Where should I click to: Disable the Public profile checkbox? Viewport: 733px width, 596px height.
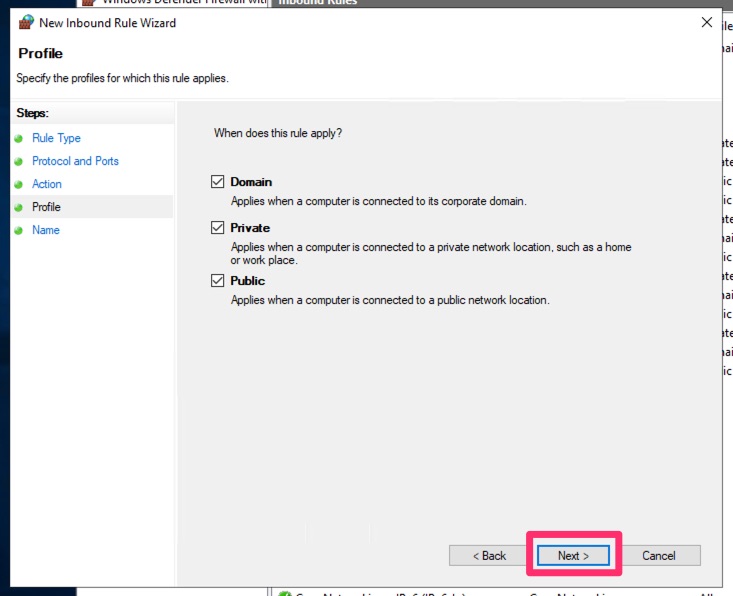[218, 281]
